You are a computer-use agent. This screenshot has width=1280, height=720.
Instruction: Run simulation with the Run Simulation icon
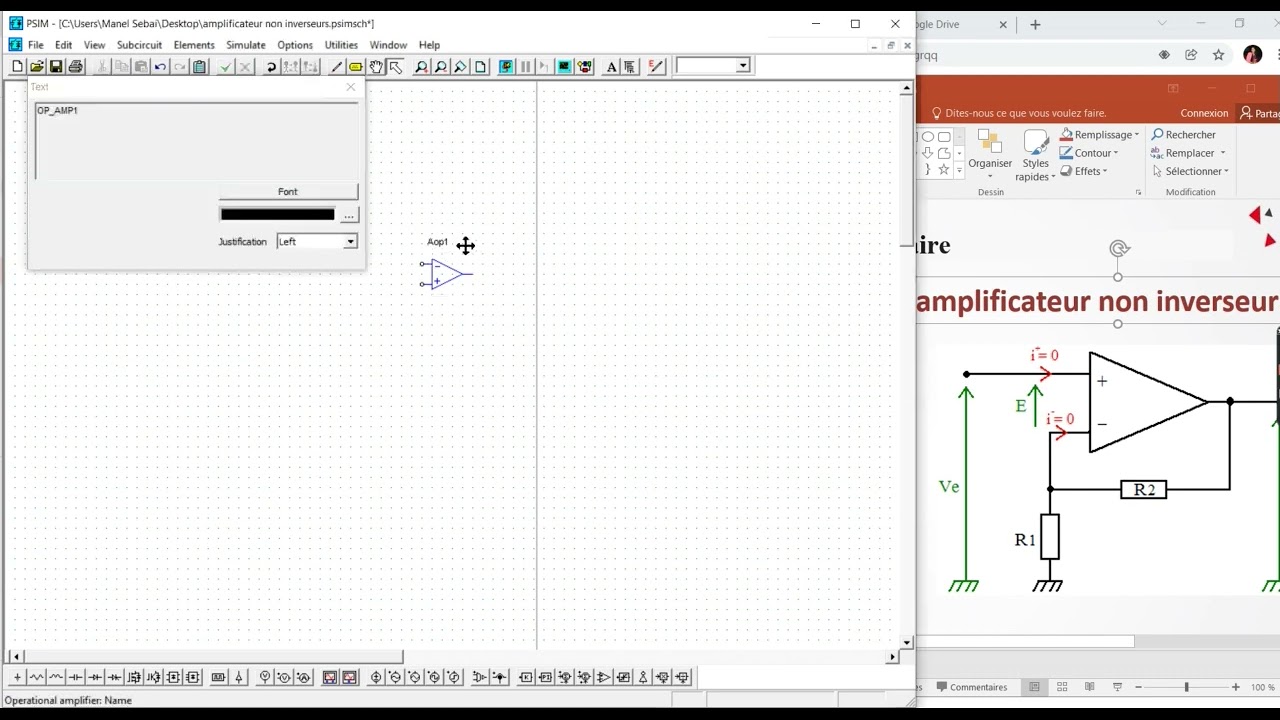506,66
